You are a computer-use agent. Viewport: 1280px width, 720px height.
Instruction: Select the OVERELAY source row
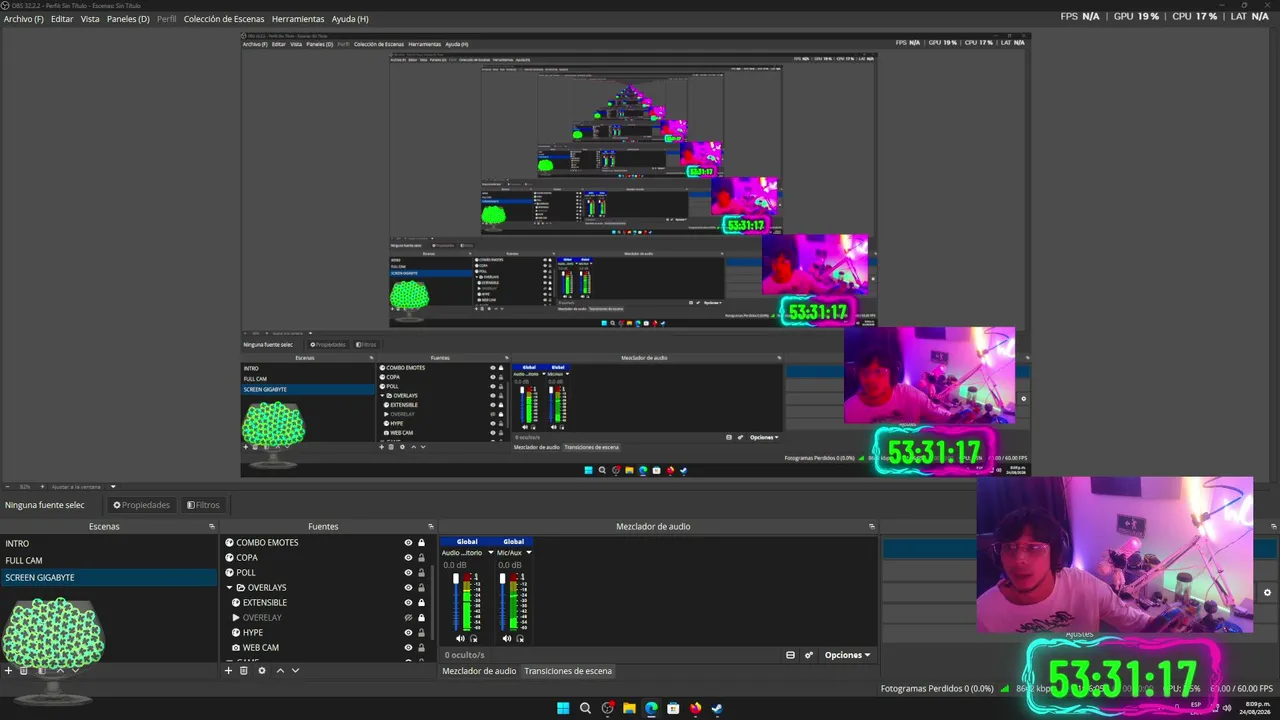[326, 618]
